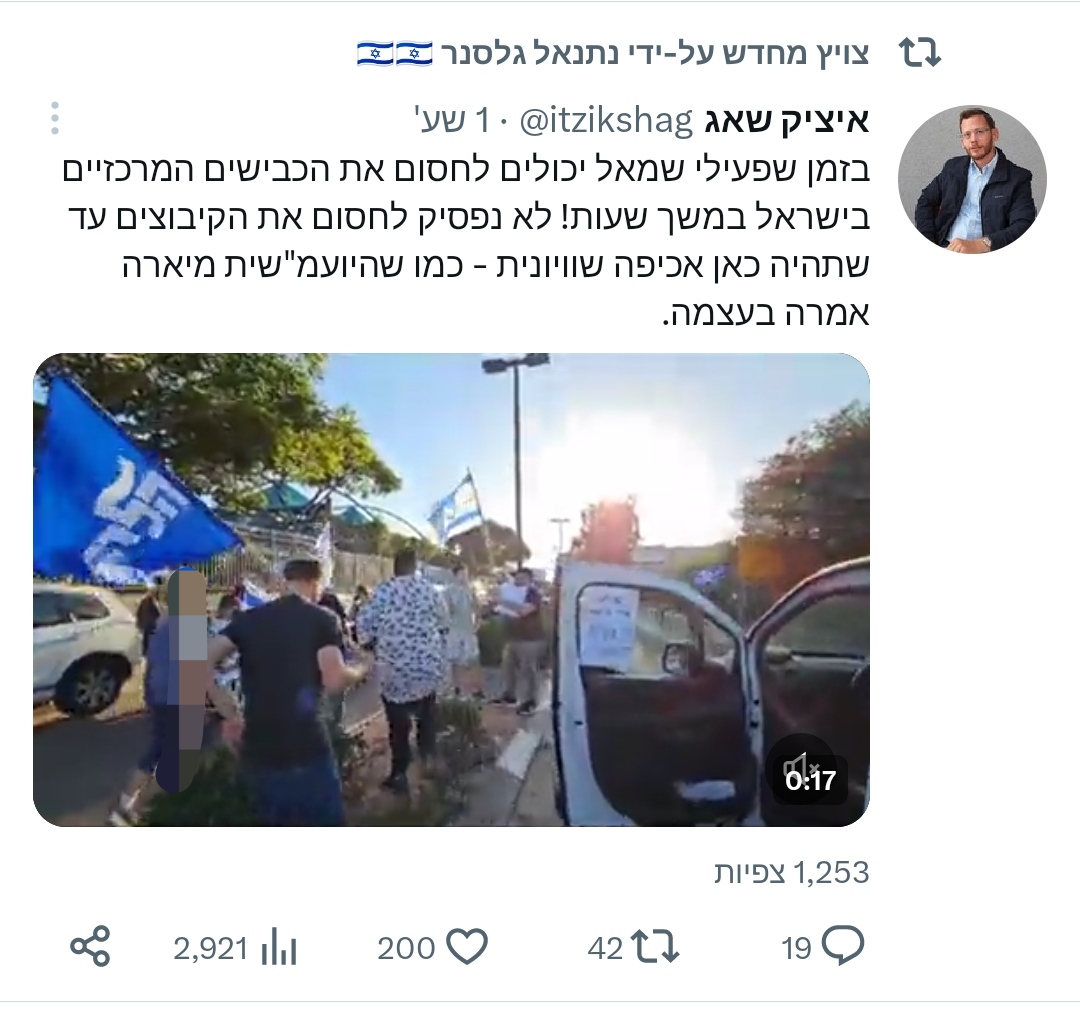The image size is (1080, 1010).
Task: Click the 200 likes count
Action: (406, 948)
